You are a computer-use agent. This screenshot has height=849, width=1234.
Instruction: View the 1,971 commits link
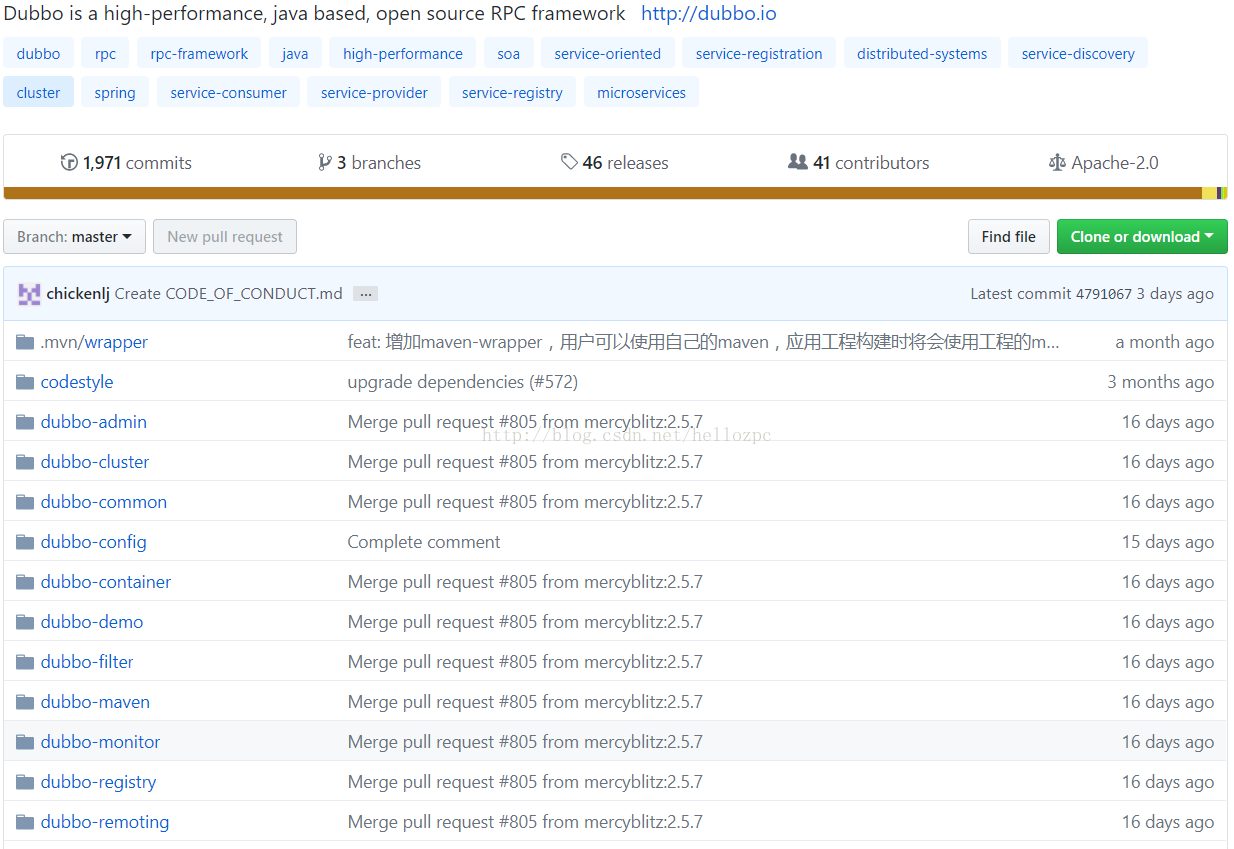[x=126, y=162]
